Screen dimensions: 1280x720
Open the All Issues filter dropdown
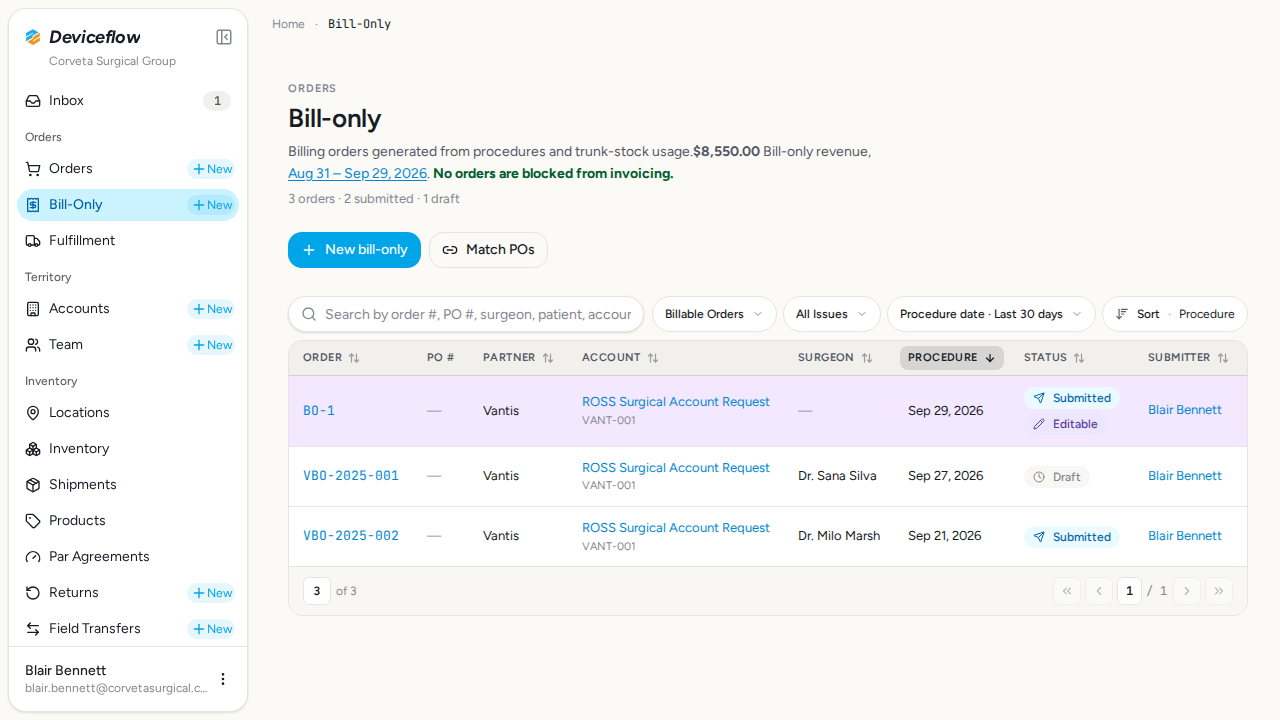832,314
